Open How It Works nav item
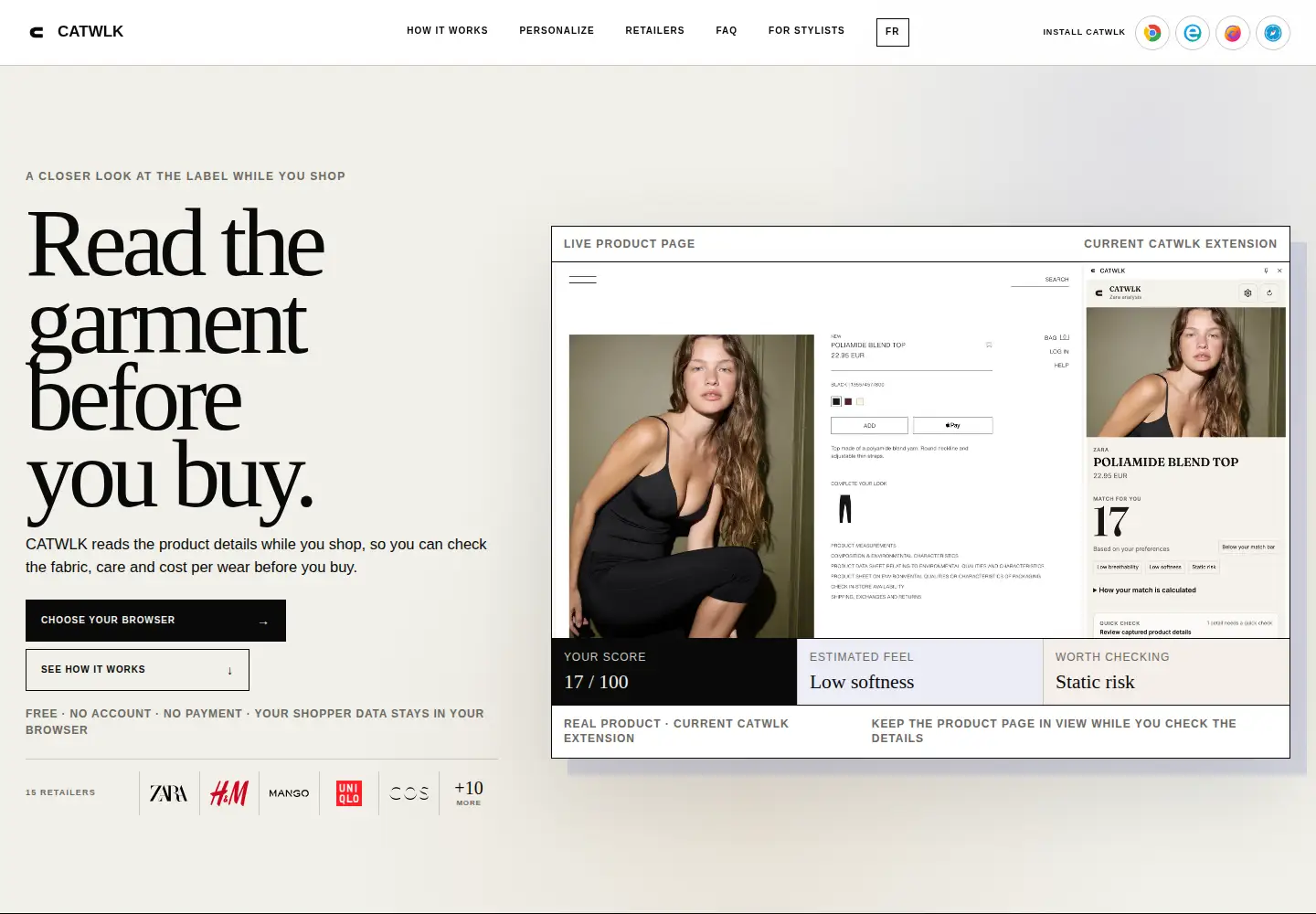Image resolution: width=1316 pixels, height=914 pixels. (448, 31)
